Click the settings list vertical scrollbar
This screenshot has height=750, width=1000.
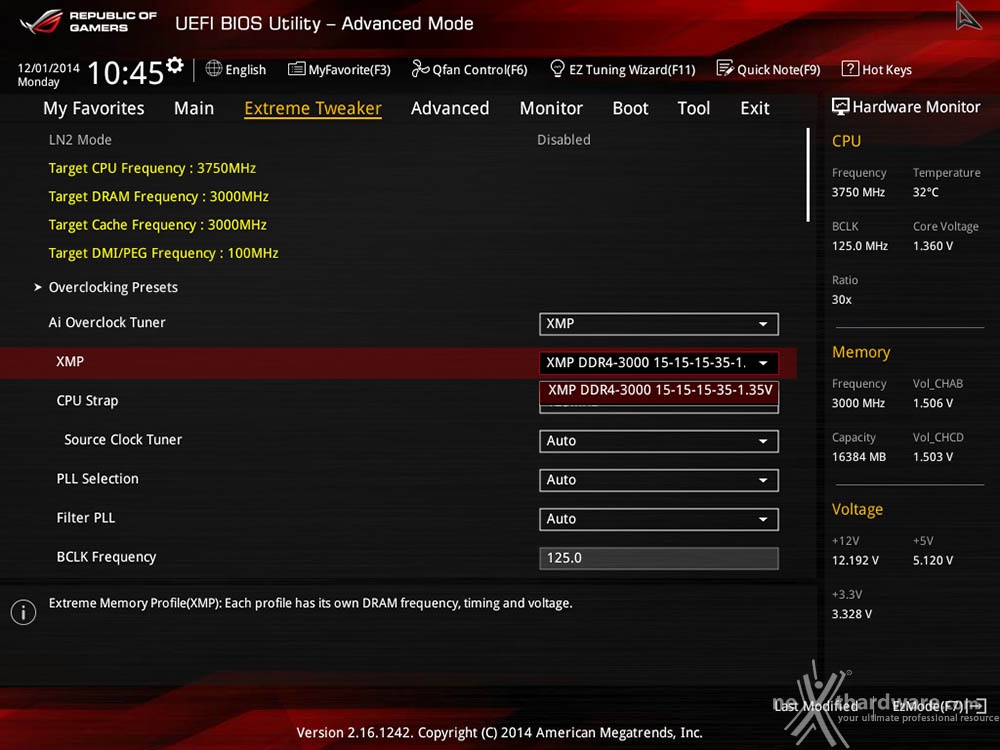(x=808, y=175)
